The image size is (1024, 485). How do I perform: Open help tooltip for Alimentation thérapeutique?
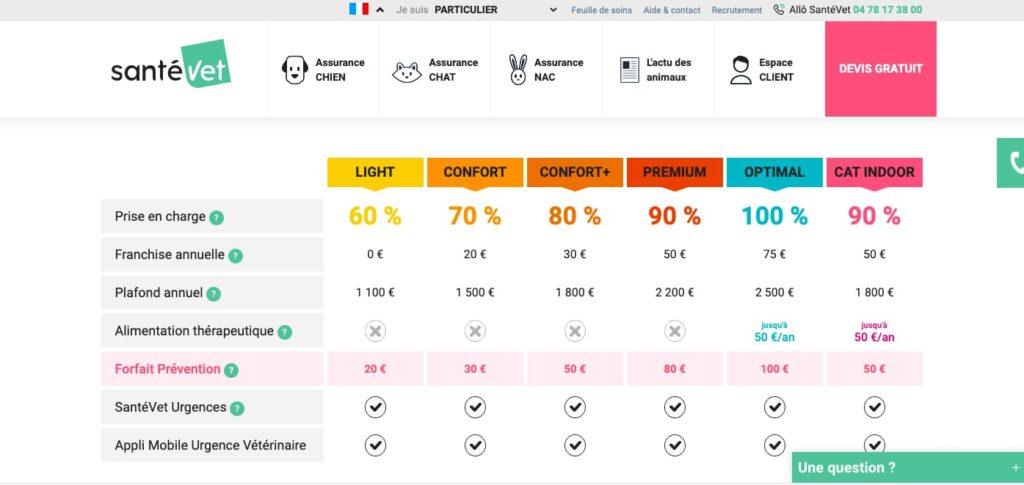(284, 332)
